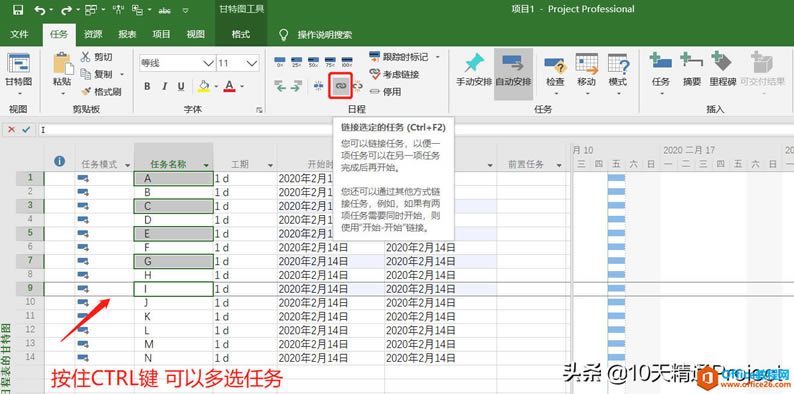Click the Mark on Track (跟踪时标记) button
Viewport: 794px width, 394px height.
tap(399, 57)
